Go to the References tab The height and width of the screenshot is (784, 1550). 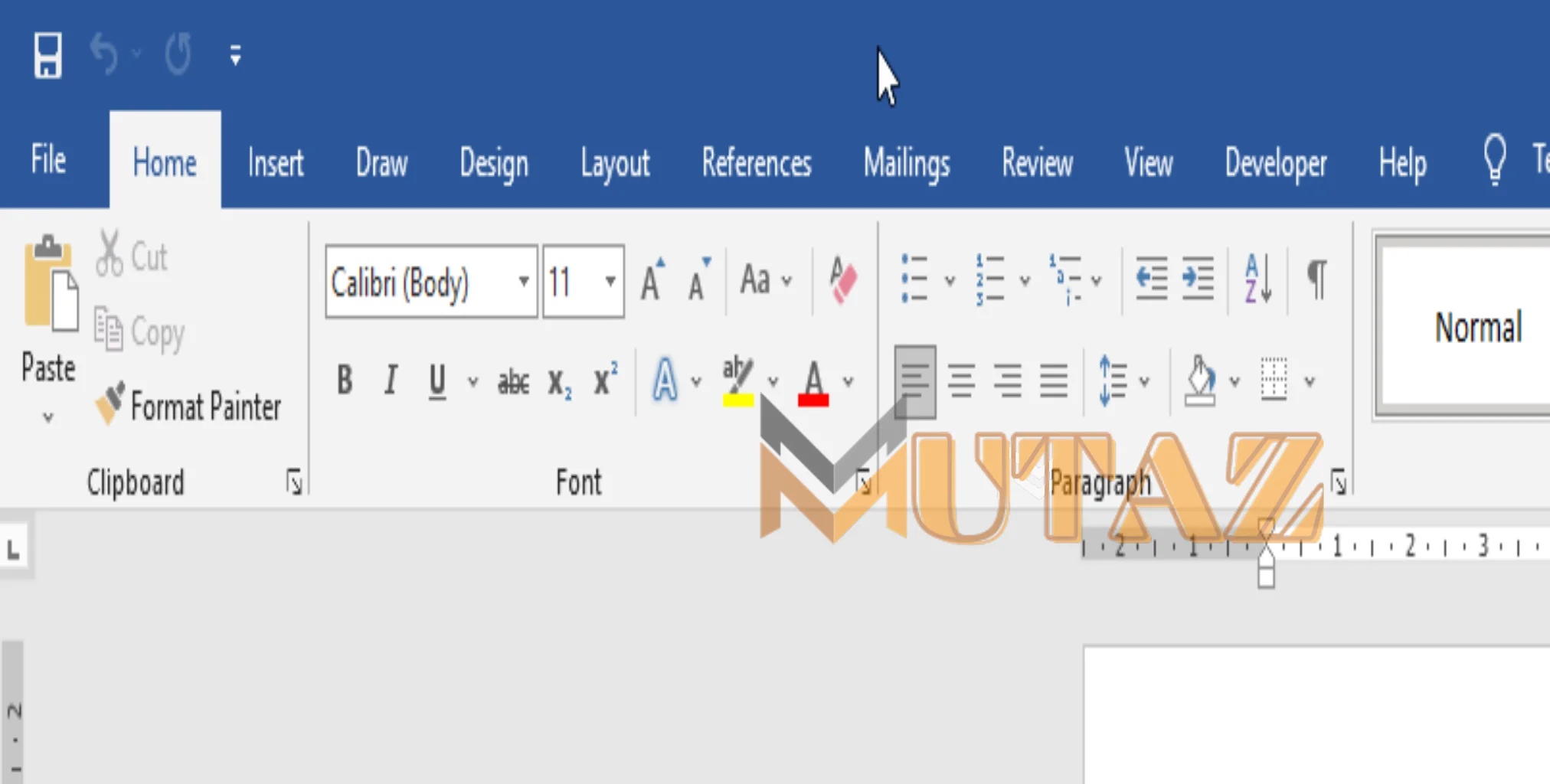point(757,162)
